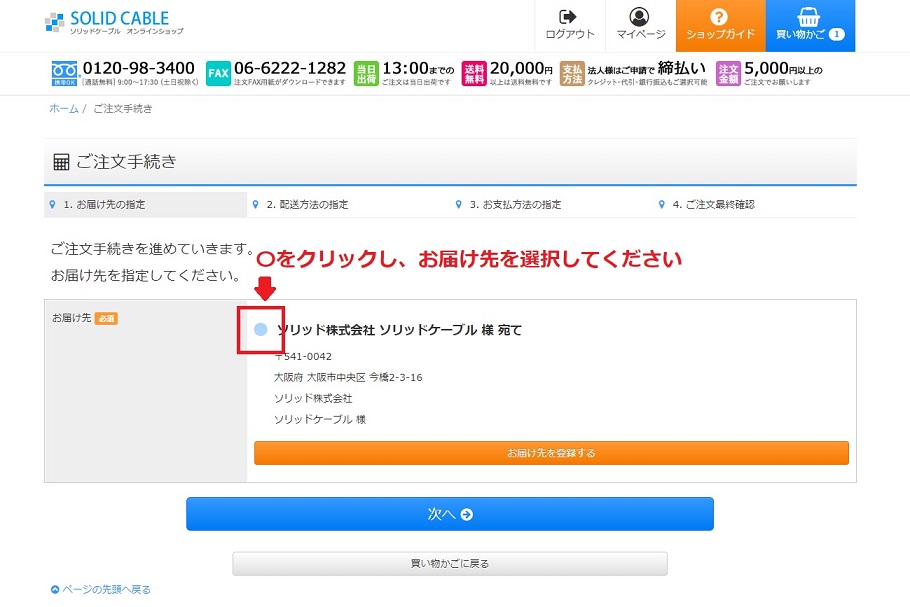Viewport: 910px width, 607px height.
Task: Follow the ページの先頭へ戻る link
Action: [106, 590]
